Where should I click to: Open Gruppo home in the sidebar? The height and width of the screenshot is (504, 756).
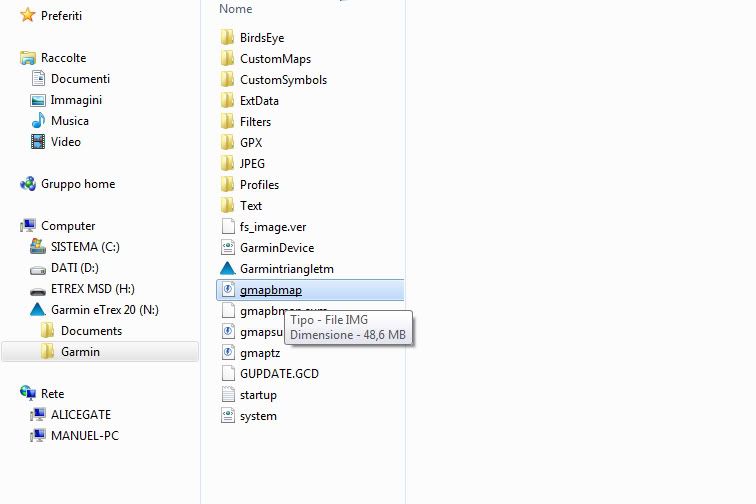pyautogui.click(x=78, y=184)
